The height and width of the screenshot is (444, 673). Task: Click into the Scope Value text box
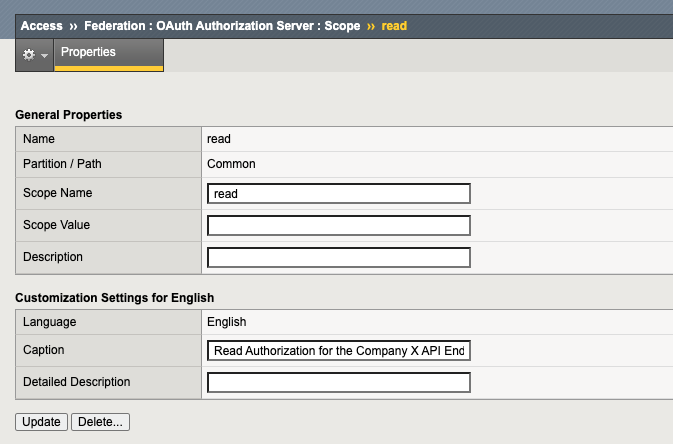(338, 225)
